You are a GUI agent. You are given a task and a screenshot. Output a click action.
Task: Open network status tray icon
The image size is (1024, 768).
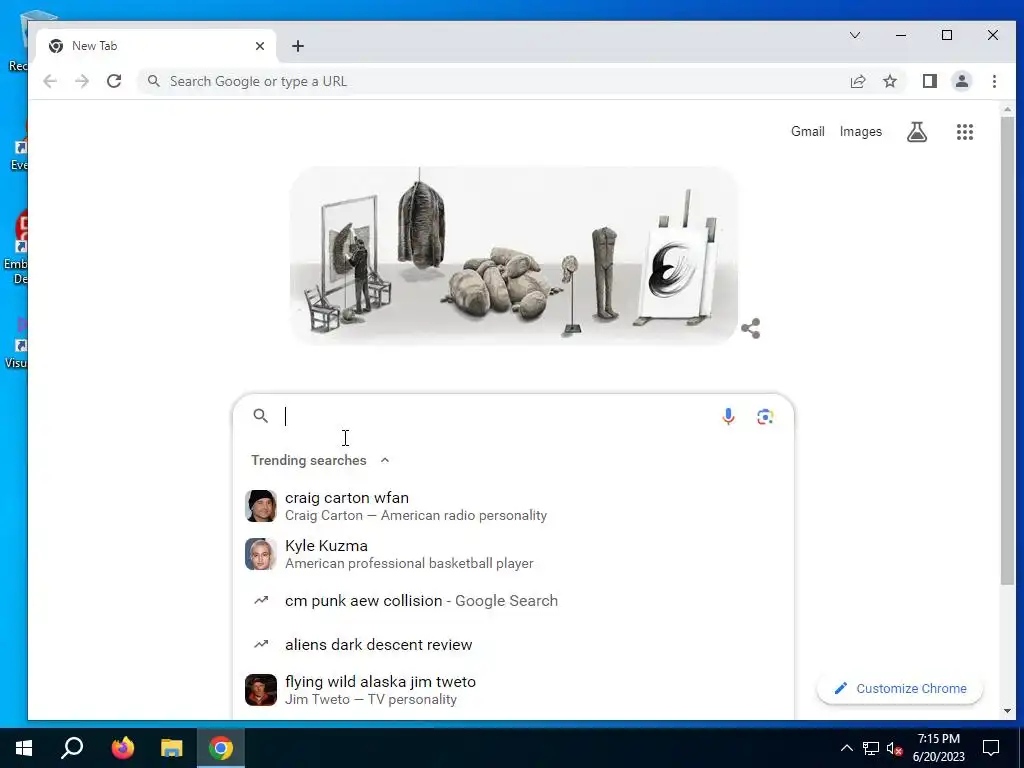871,748
